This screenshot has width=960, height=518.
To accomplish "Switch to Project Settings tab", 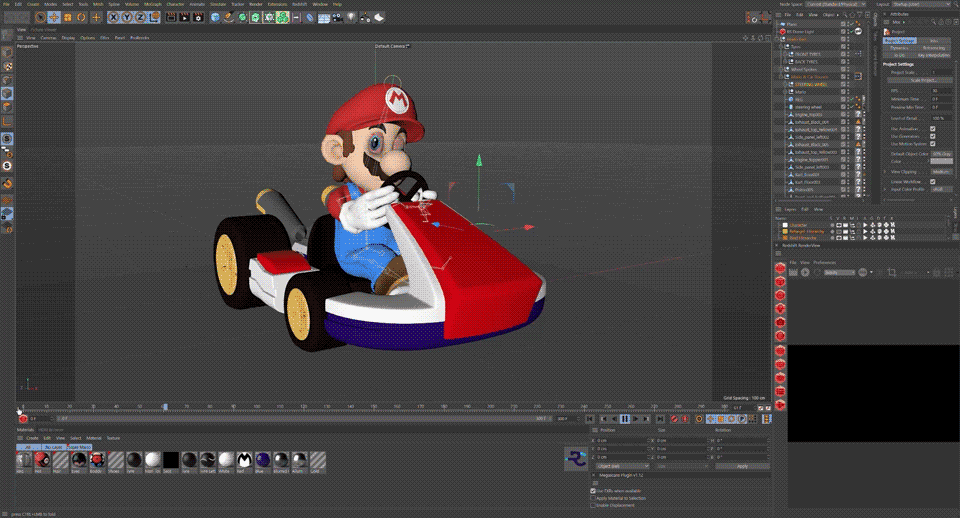I will [899, 40].
